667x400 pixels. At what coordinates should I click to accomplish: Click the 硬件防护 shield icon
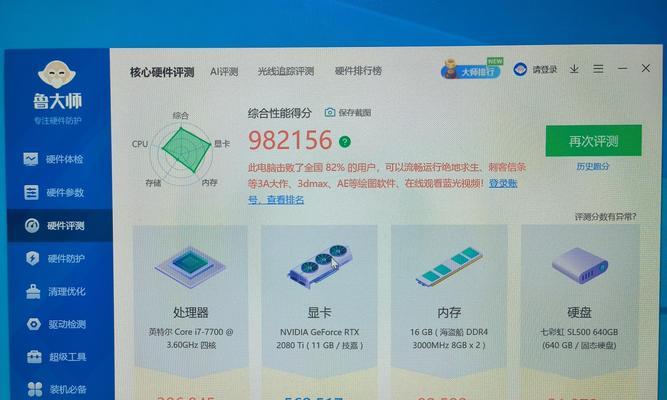[33, 258]
